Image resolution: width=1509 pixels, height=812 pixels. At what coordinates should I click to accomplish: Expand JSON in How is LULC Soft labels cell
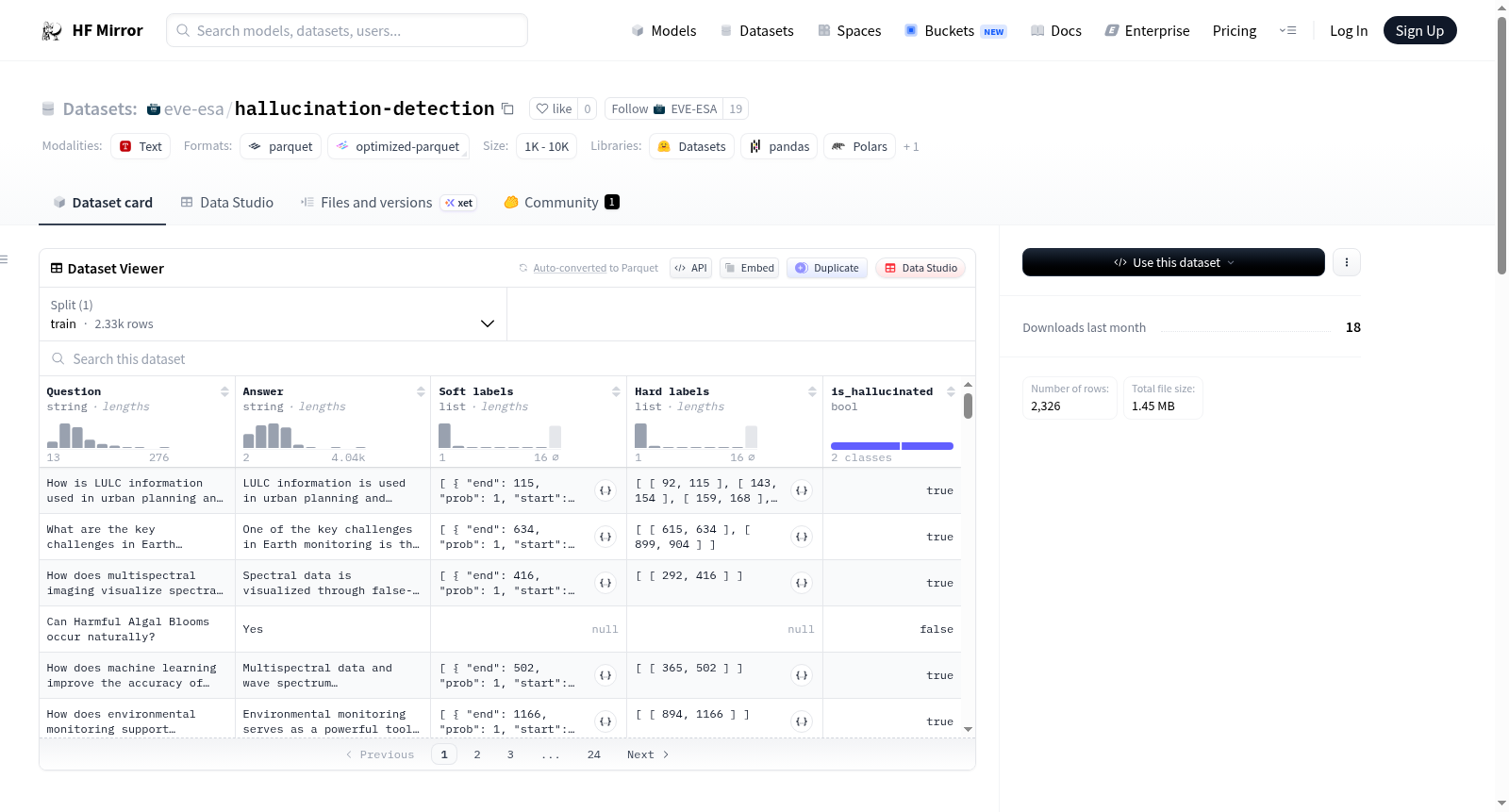(605, 490)
